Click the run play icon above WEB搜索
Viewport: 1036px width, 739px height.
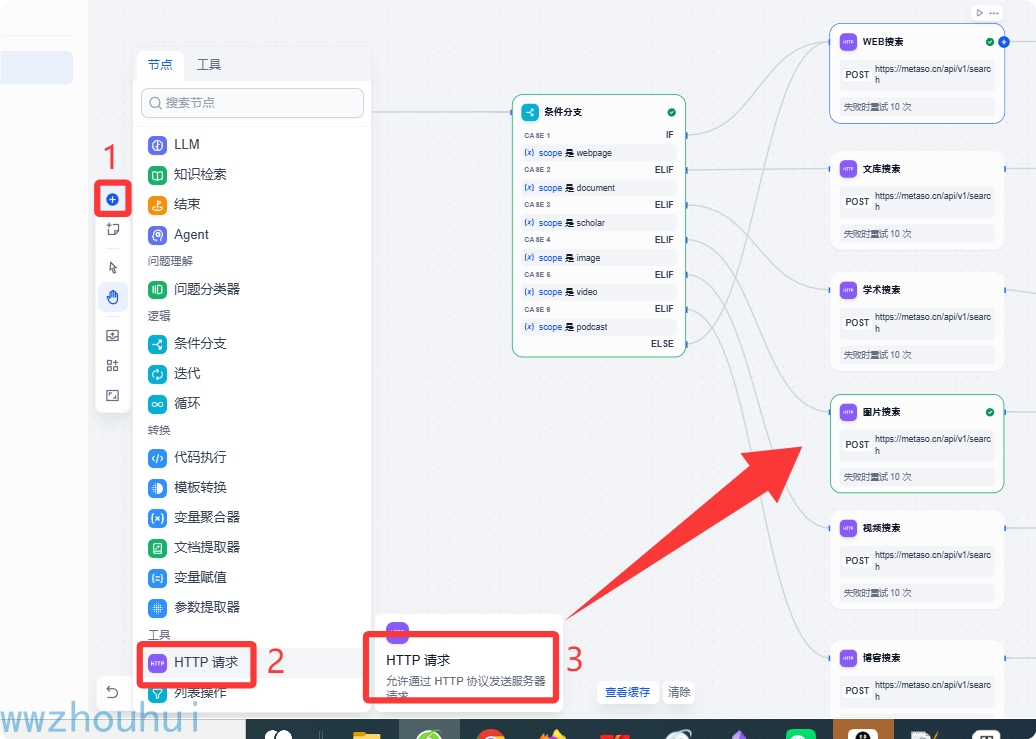pyautogui.click(x=980, y=13)
